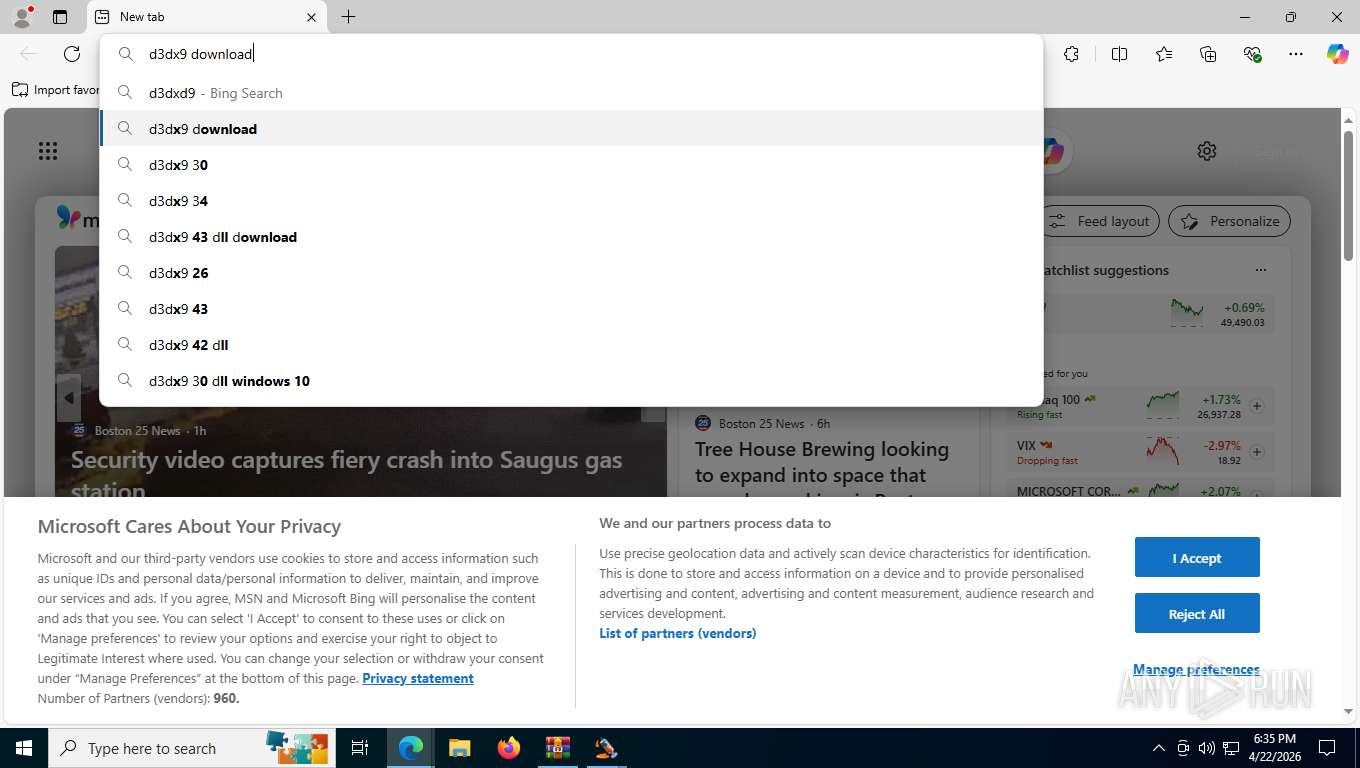Image resolution: width=1360 pixels, height=768 pixels.
Task: Open the Privacy statement link
Action: click(418, 678)
